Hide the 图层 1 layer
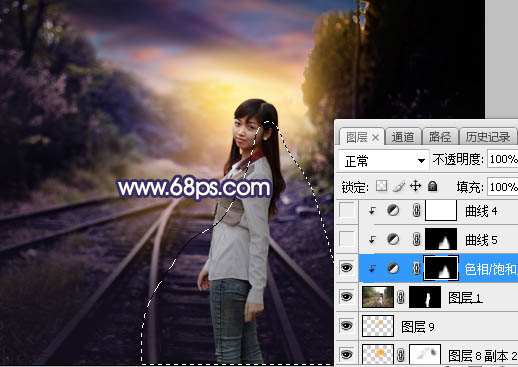This screenshot has height=367, width=518. tap(347, 296)
